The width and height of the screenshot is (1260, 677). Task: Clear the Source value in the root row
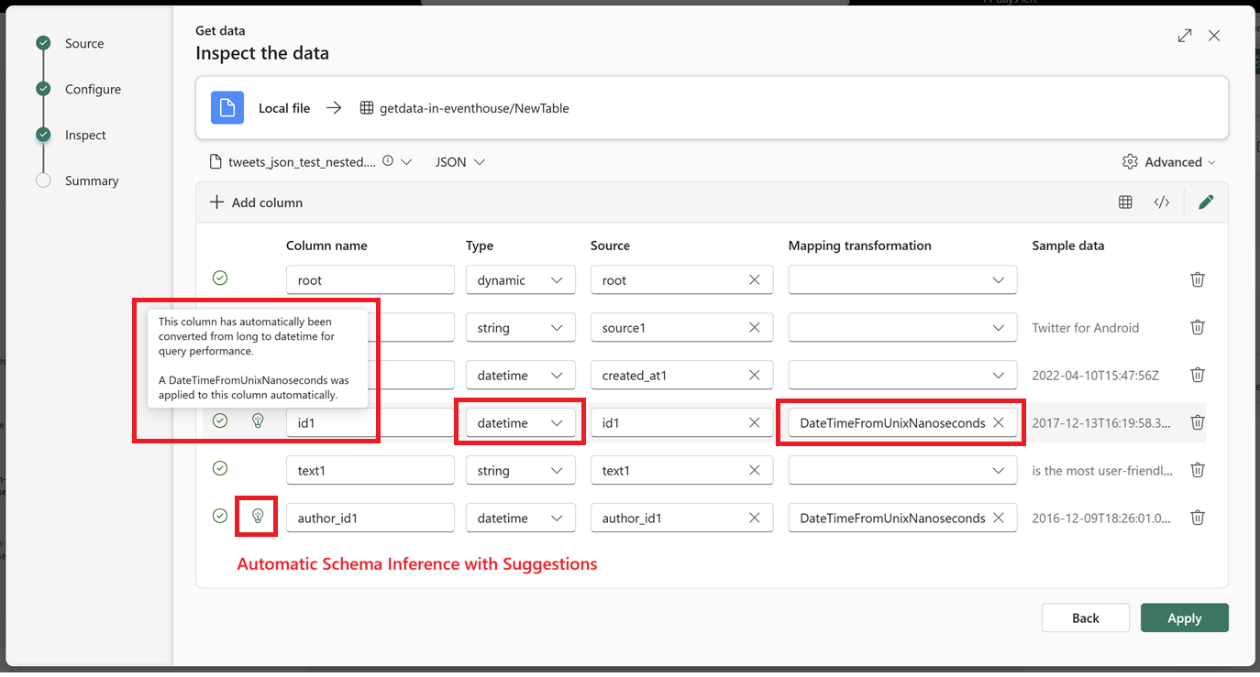tap(754, 280)
